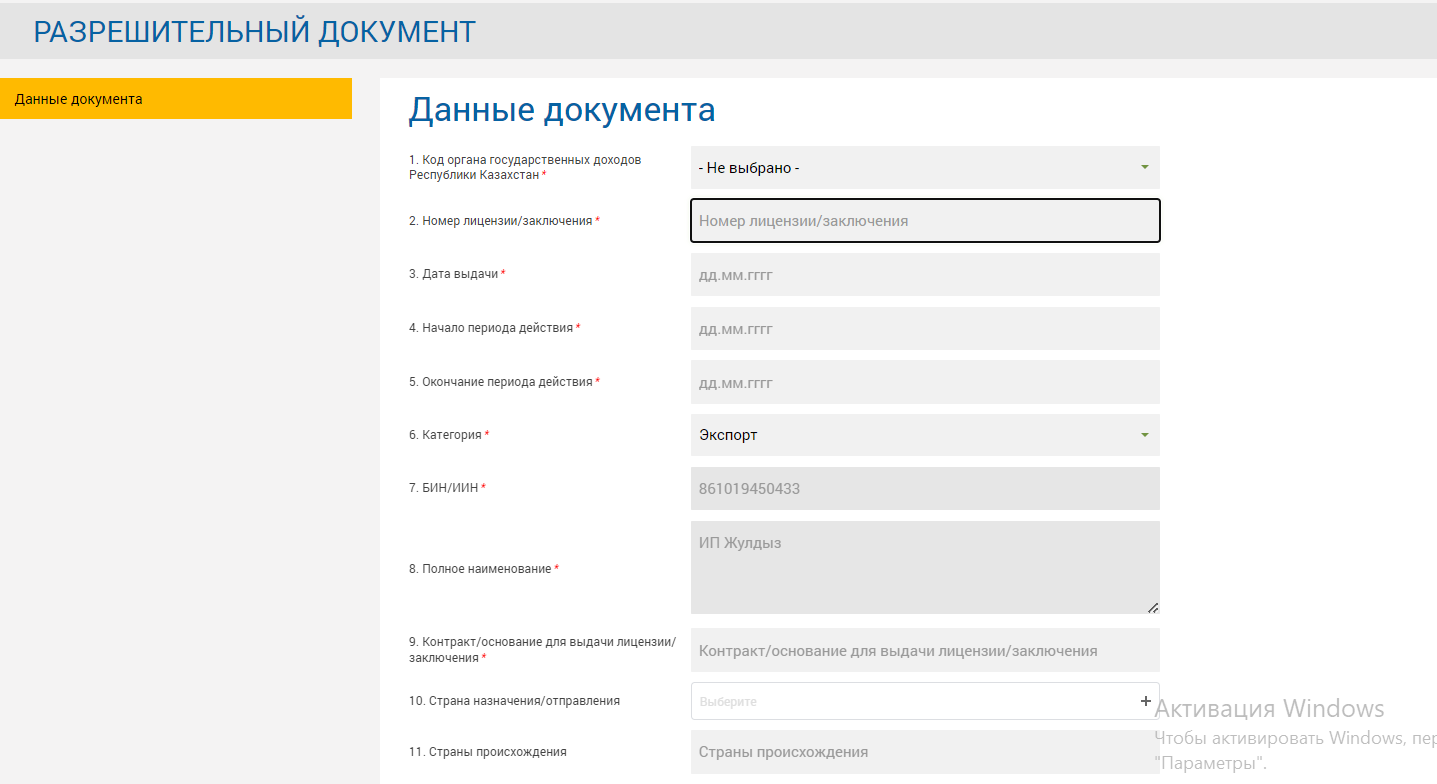Click the arrow icon on Категория dropdown
The width and height of the screenshot is (1437, 784).
tap(1144, 435)
